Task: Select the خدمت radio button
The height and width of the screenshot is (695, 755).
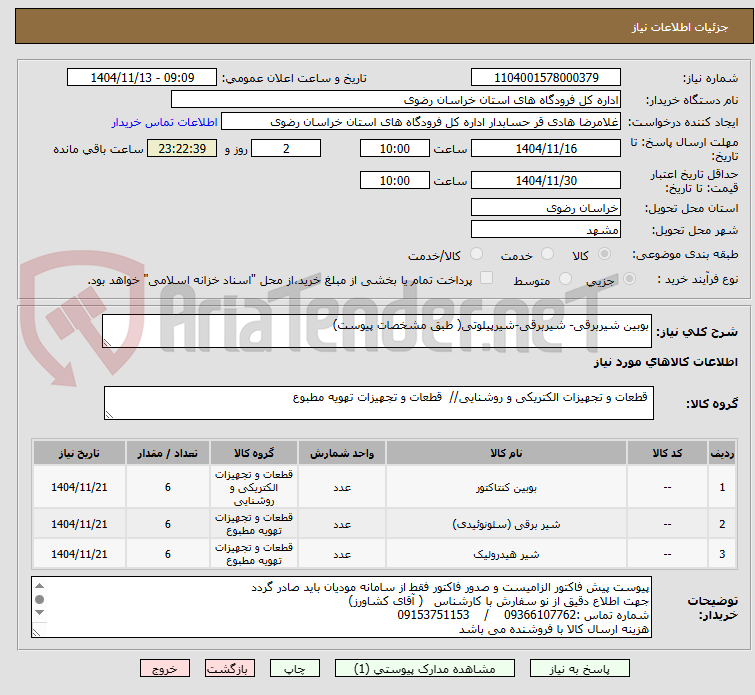Action: pyautogui.click(x=547, y=254)
